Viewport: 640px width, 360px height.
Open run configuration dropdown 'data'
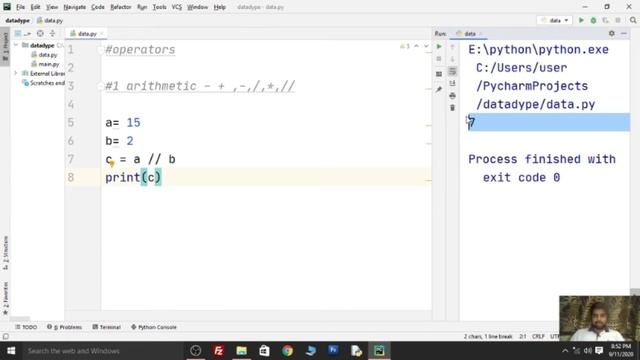pyautogui.click(x=554, y=20)
